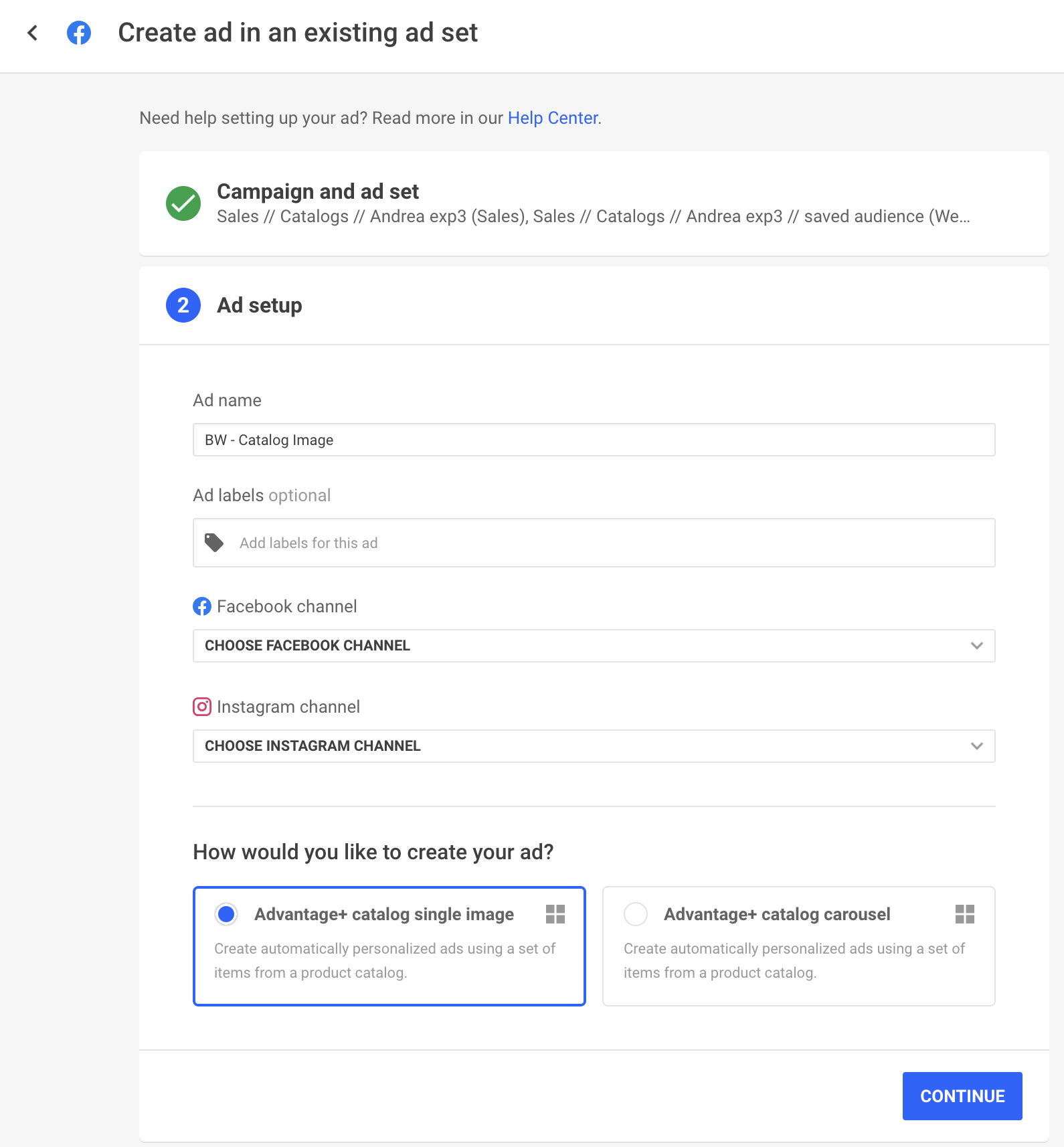The image size is (1064, 1147).
Task: Click the blue step 2 circle icon
Action: click(183, 305)
